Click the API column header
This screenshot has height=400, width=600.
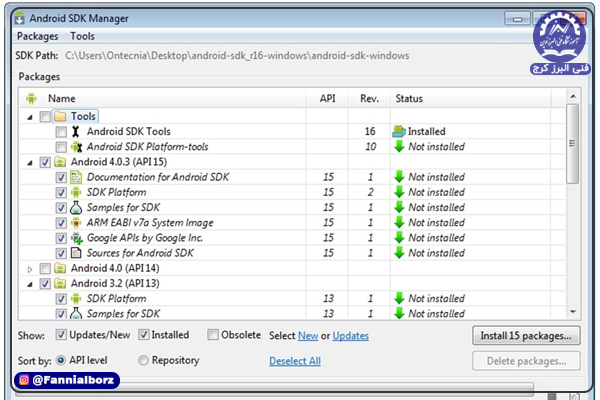(327, 98)
